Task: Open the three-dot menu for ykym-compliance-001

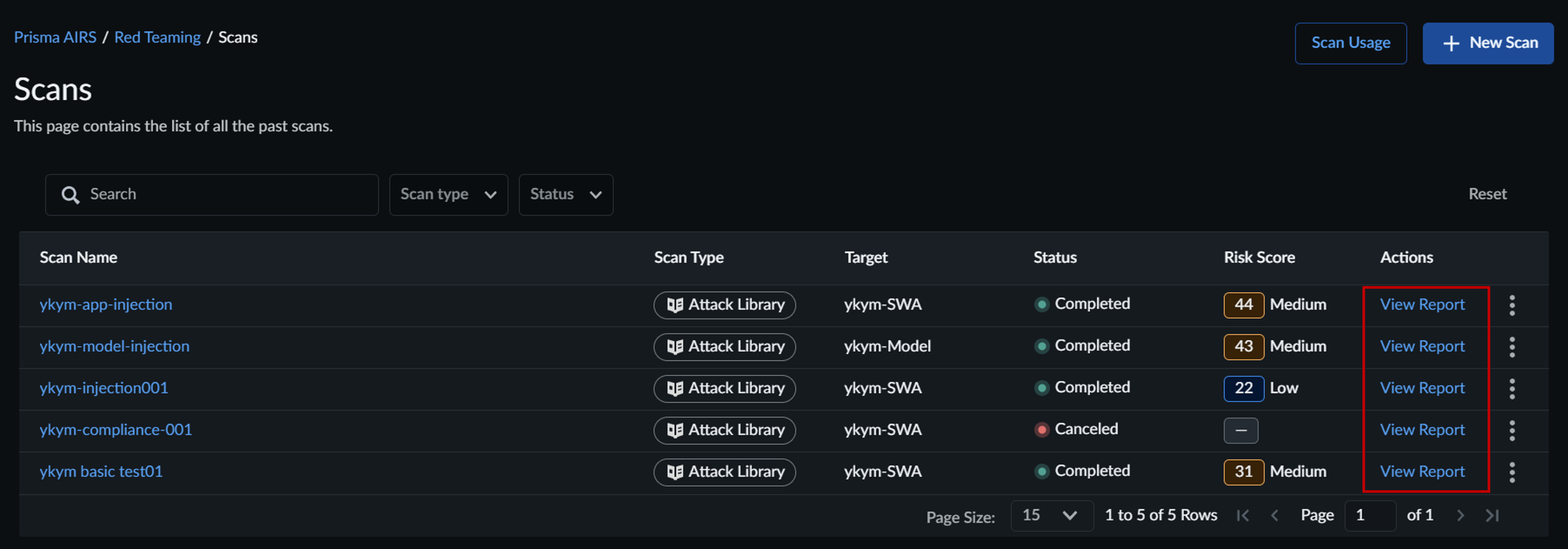Action: click(x=1512, y=430)
